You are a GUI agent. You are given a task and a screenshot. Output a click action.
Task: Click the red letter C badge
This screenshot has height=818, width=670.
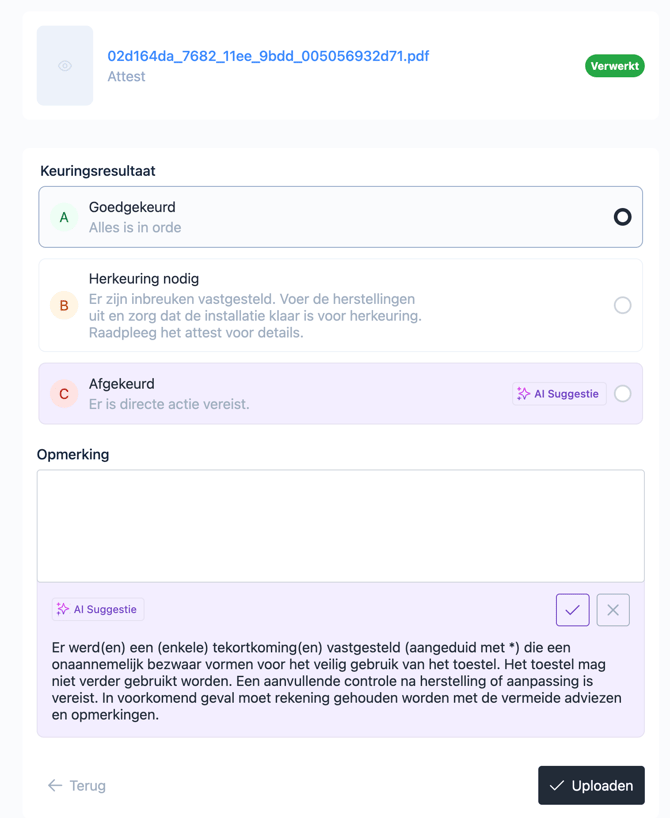[x=64, y=394]
